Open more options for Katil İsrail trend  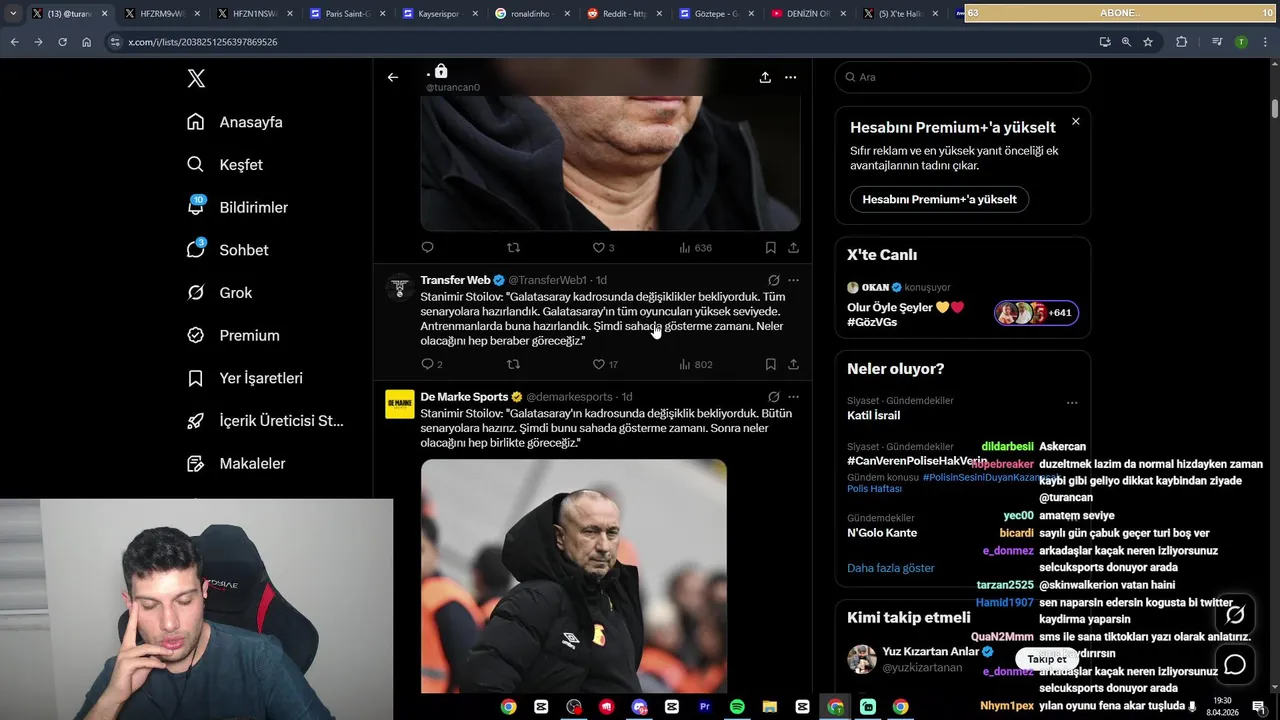1072,403
